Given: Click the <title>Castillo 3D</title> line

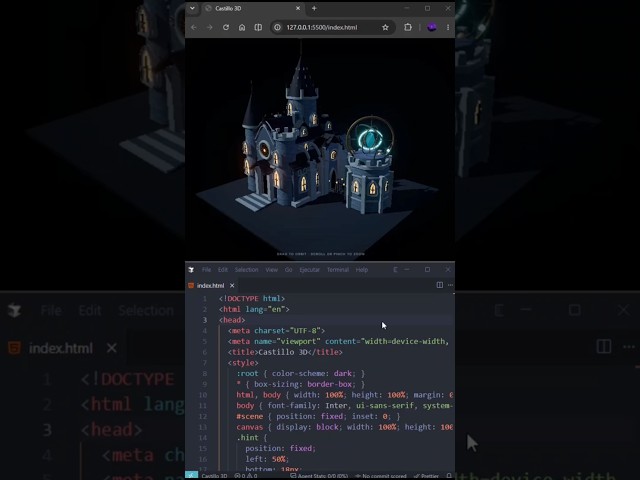Looking at the screenshot, I should [285, 352].
